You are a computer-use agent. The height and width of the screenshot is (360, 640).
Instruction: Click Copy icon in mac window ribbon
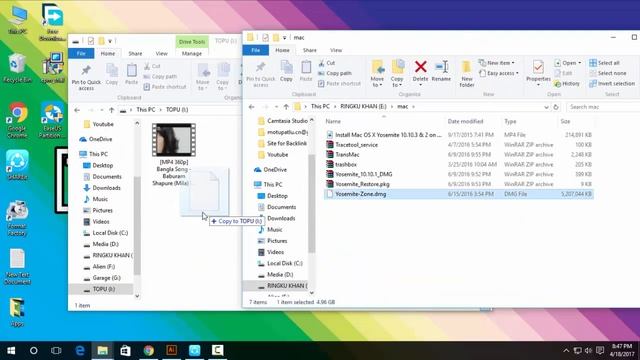[x=286, y=71]
